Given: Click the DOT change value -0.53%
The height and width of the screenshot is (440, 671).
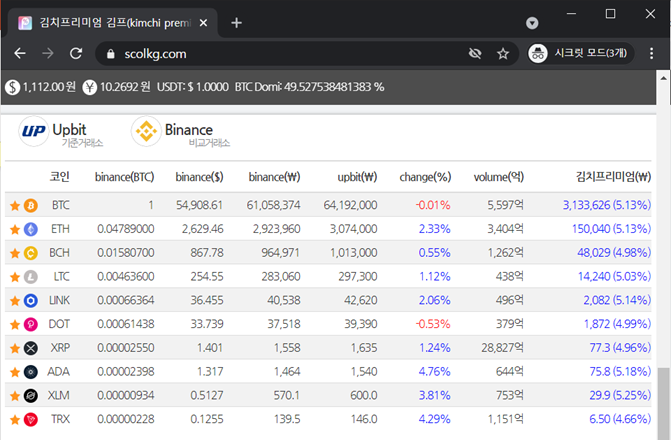Looking at the screenshot, I should (433, 324).
